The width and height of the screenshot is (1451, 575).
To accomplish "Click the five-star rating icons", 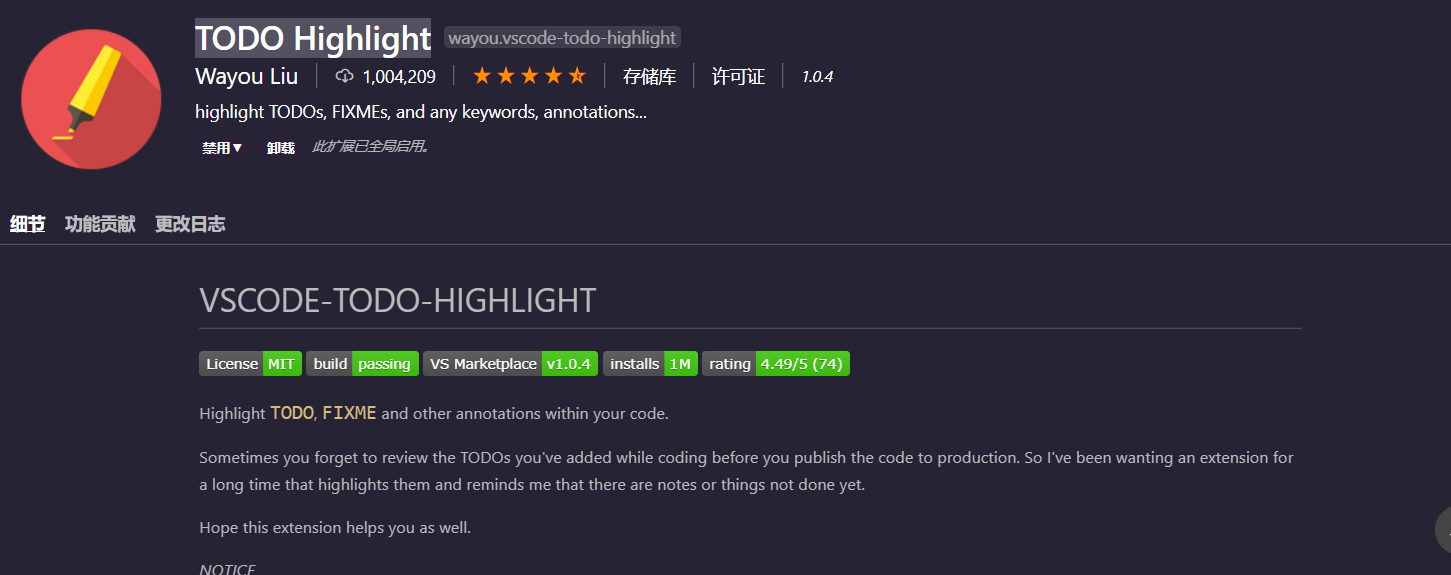I will pos(529,76).
